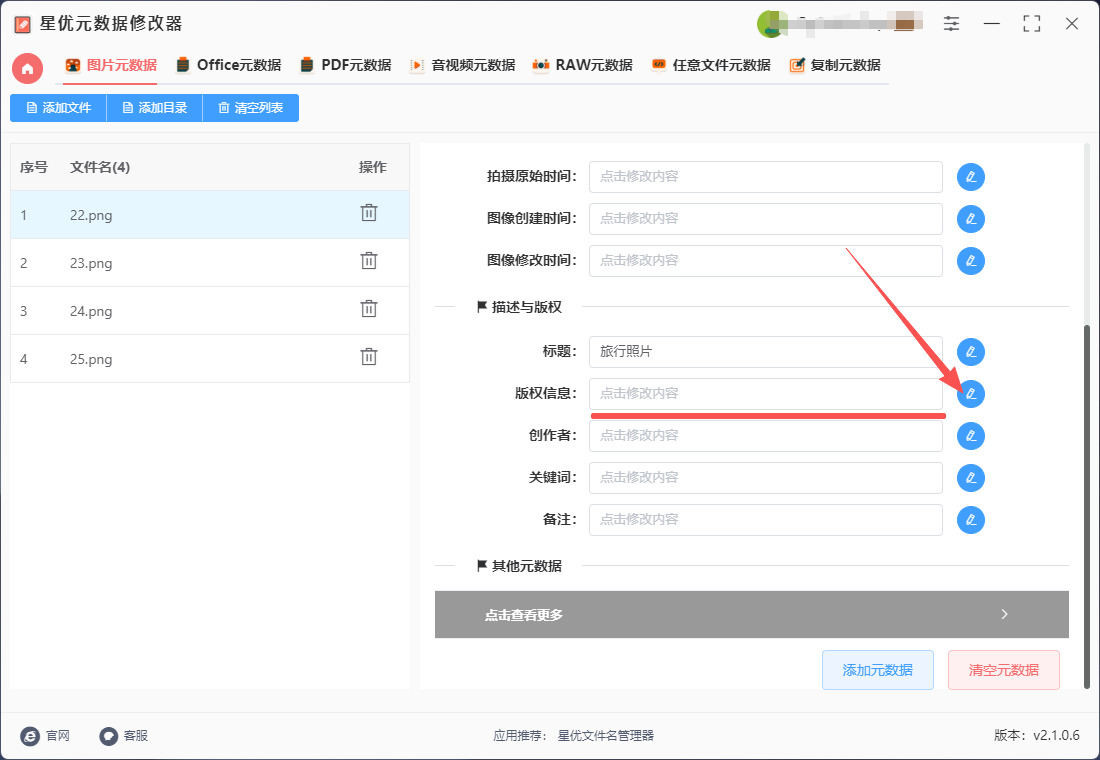Click the 清空列表 button
The image size is (1100, 760).
coord(250,108)
